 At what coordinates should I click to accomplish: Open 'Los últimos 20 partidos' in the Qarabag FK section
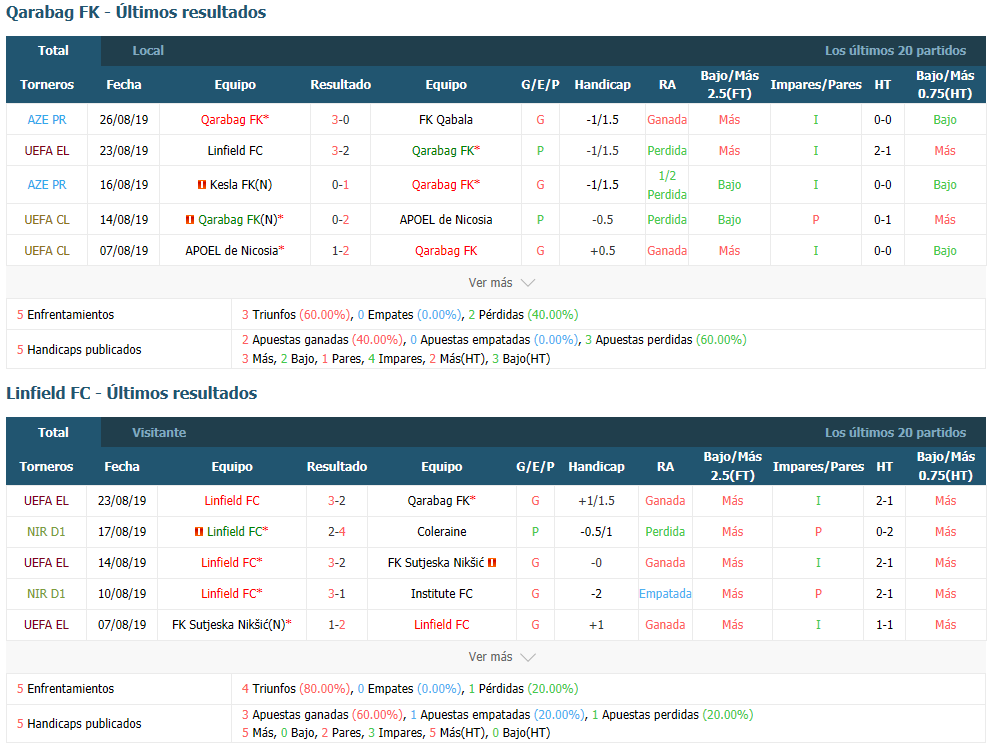895,51
